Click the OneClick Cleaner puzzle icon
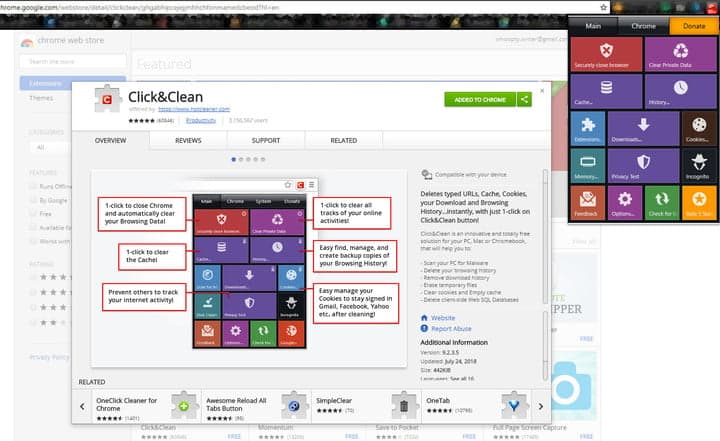 click(184, 406)
